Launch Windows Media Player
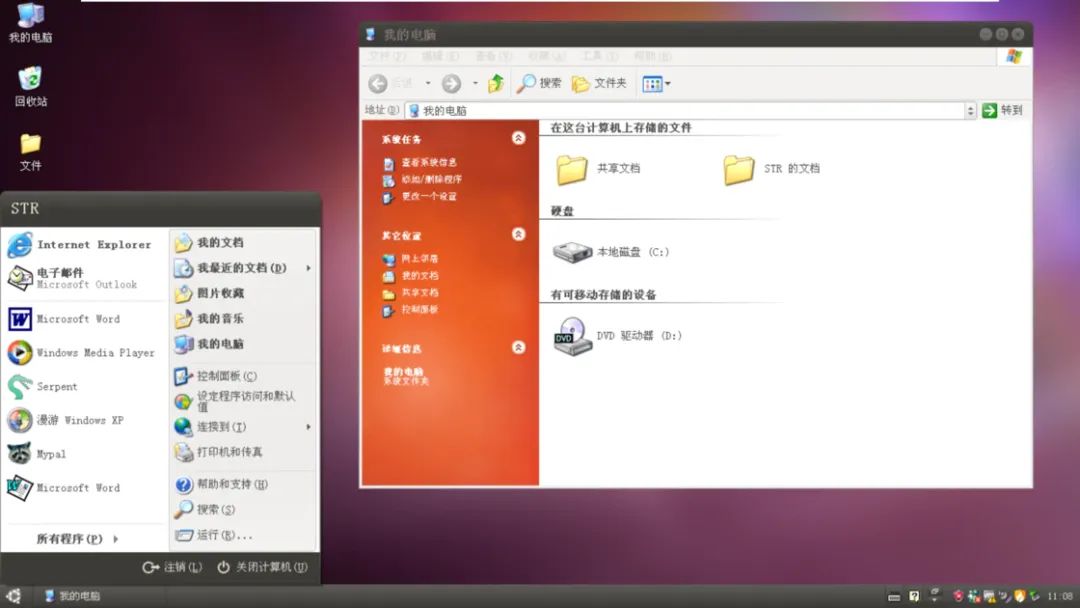The width and height of the screenshot is (1080, 608). click(81, 353)
